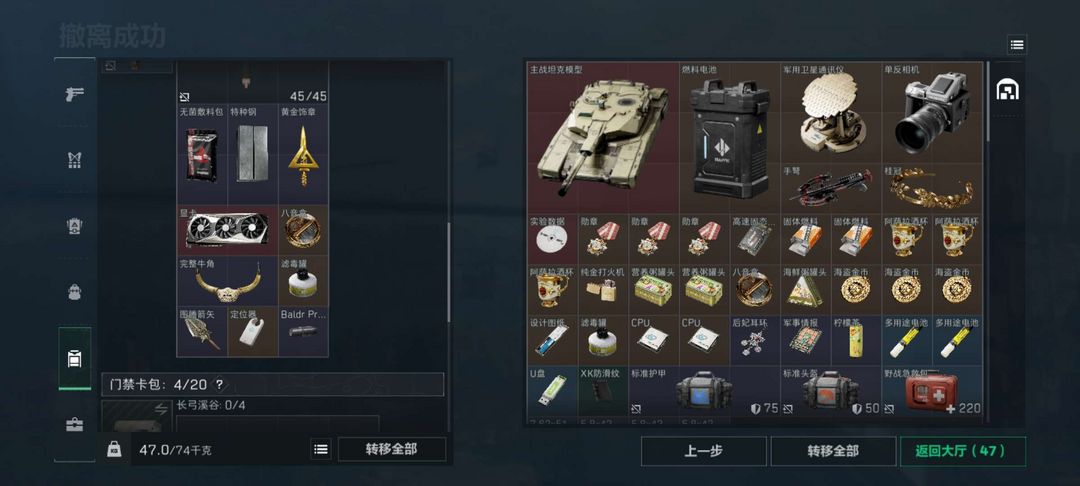Viewport: 1080px width, 486px height.
Task: Open the secure case sidebar icon
Action: tap(74, 425)
